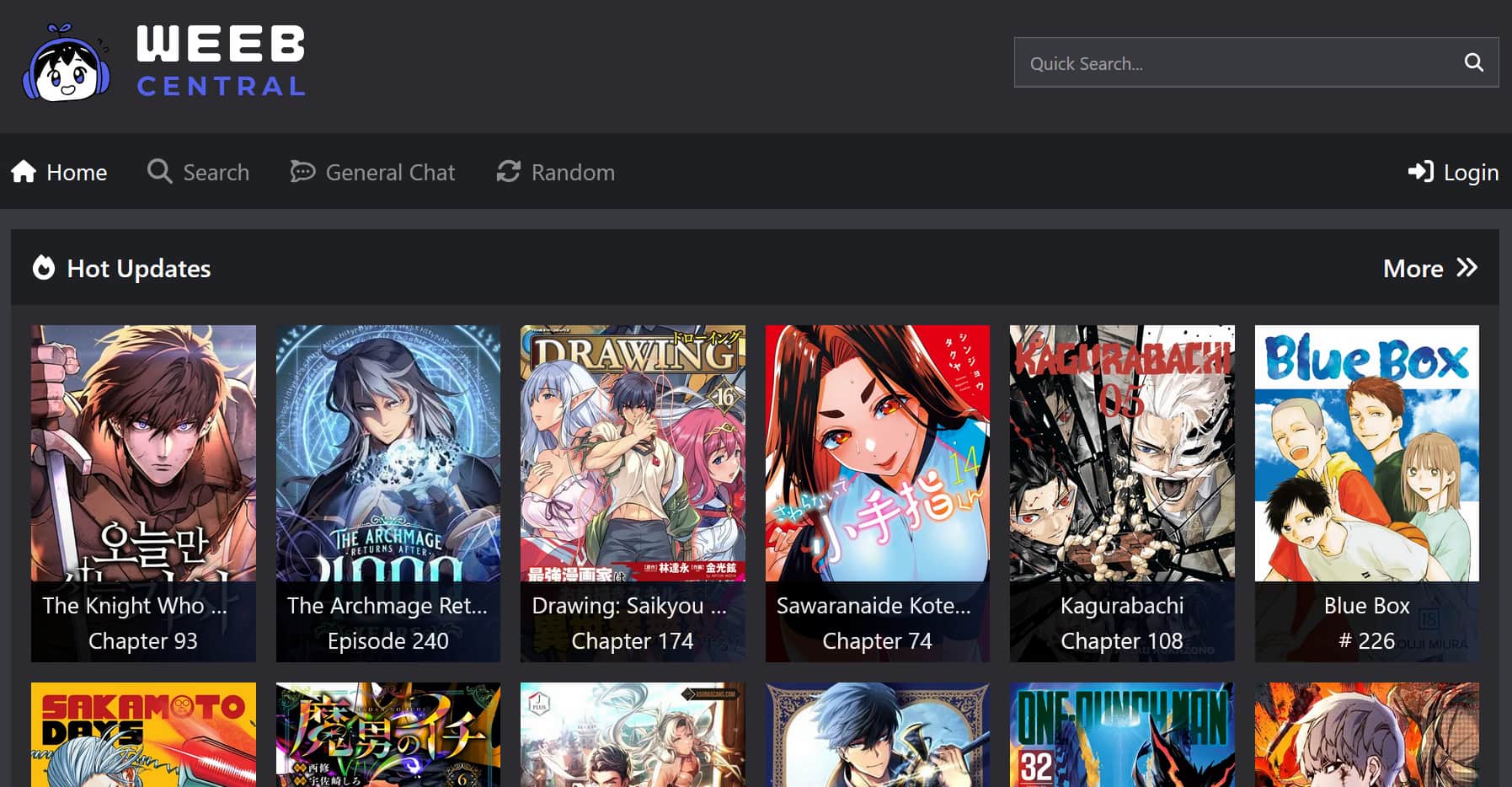Screen dimensions: 1512x787
Task: Open a Random series
Action: pyautogui.click(x=555, y=172)
